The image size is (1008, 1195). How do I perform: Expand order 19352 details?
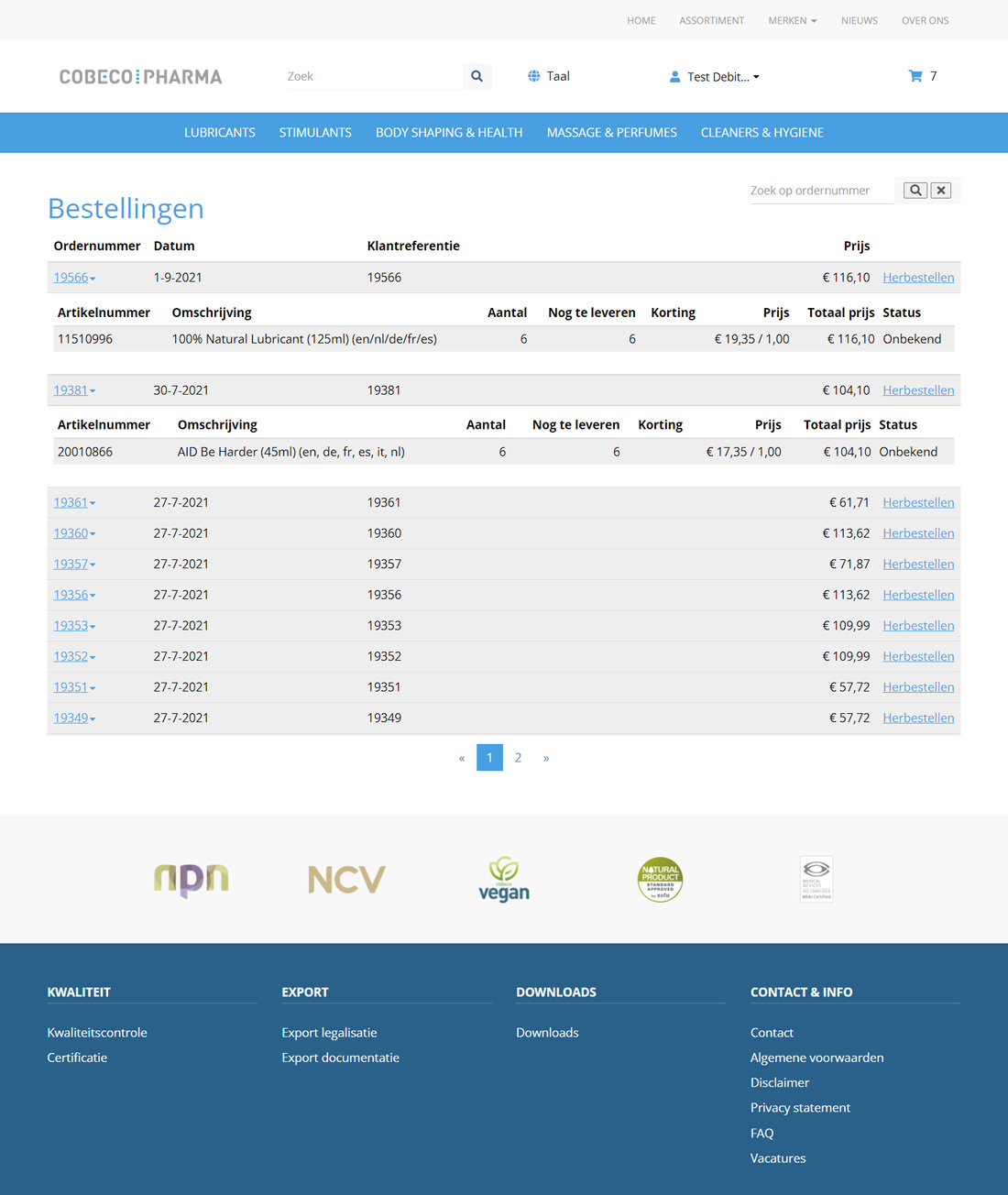74,656
